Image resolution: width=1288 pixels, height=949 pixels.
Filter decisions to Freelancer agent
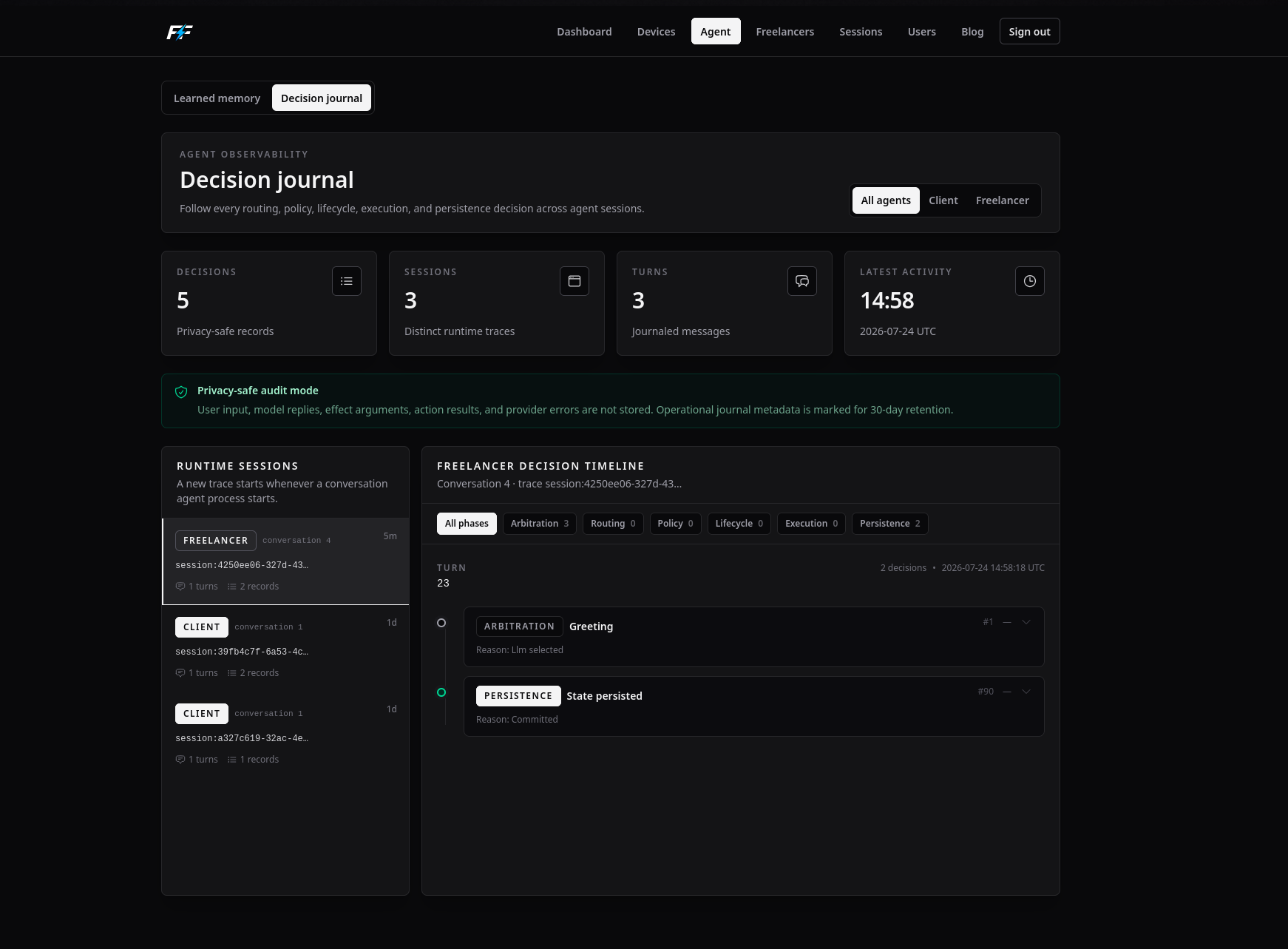(x=1002, y=200)
